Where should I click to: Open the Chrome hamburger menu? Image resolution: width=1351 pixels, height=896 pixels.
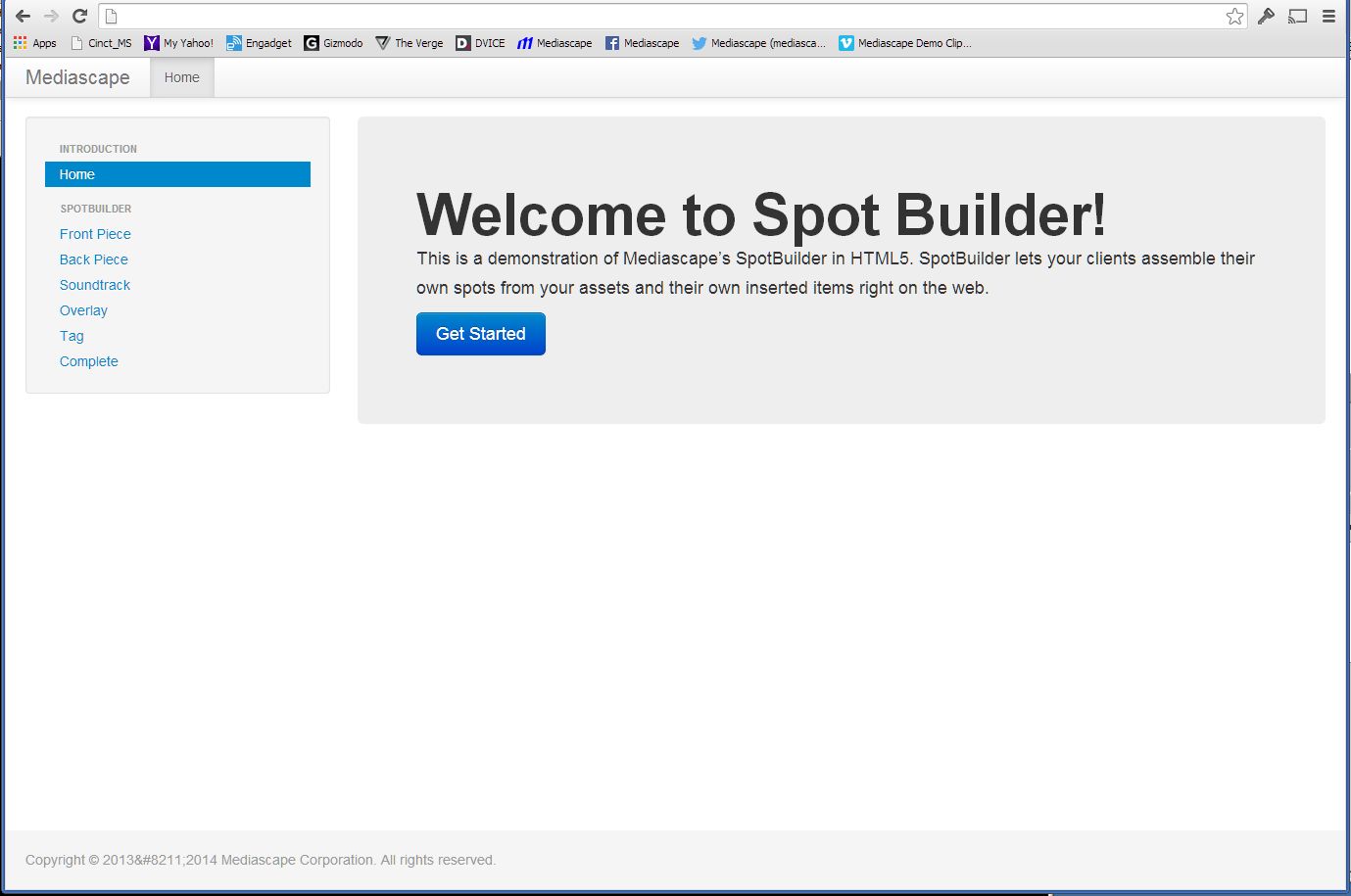(x=1328, y=16)
